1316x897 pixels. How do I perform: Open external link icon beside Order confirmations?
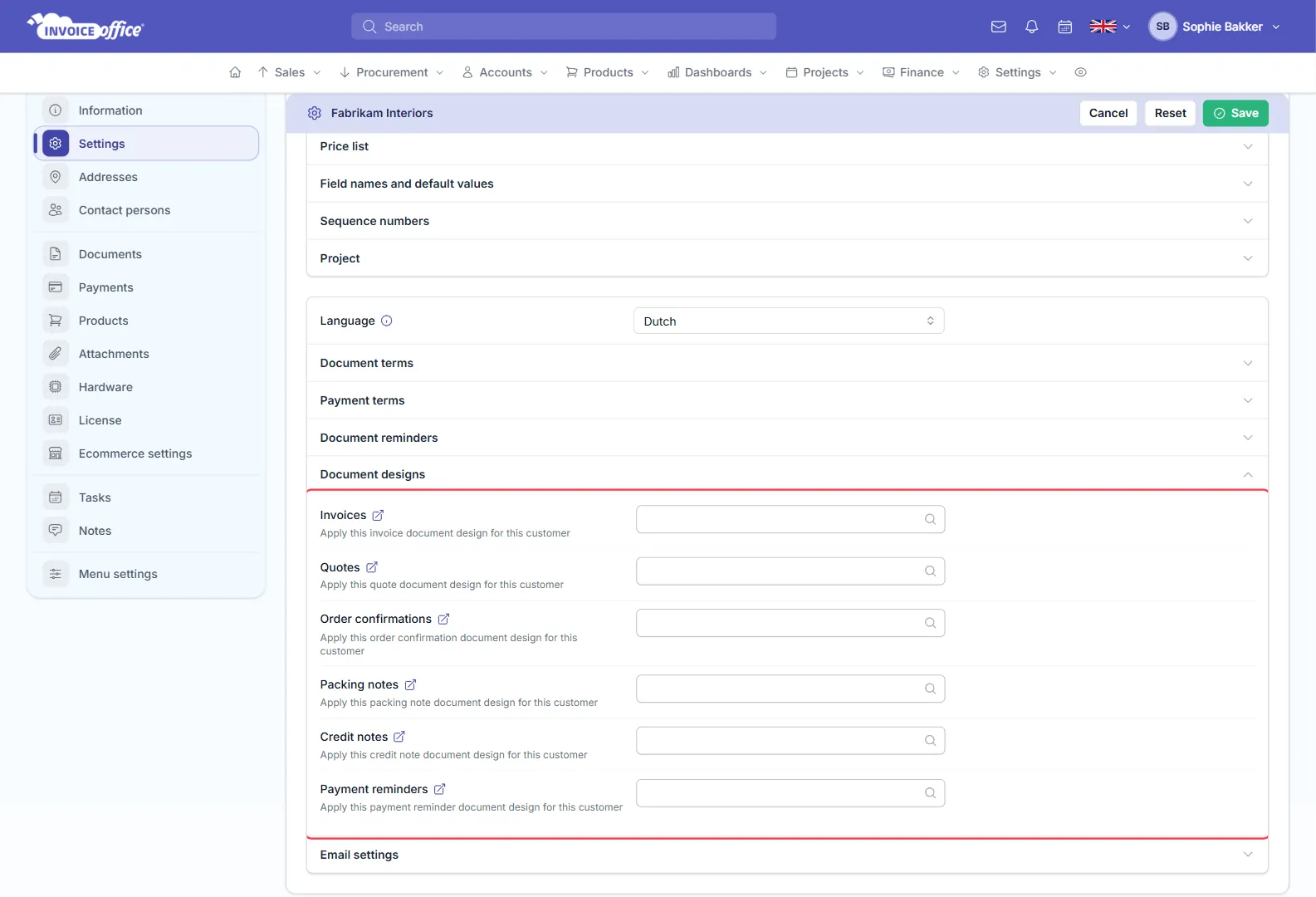[x=443, y=619]
